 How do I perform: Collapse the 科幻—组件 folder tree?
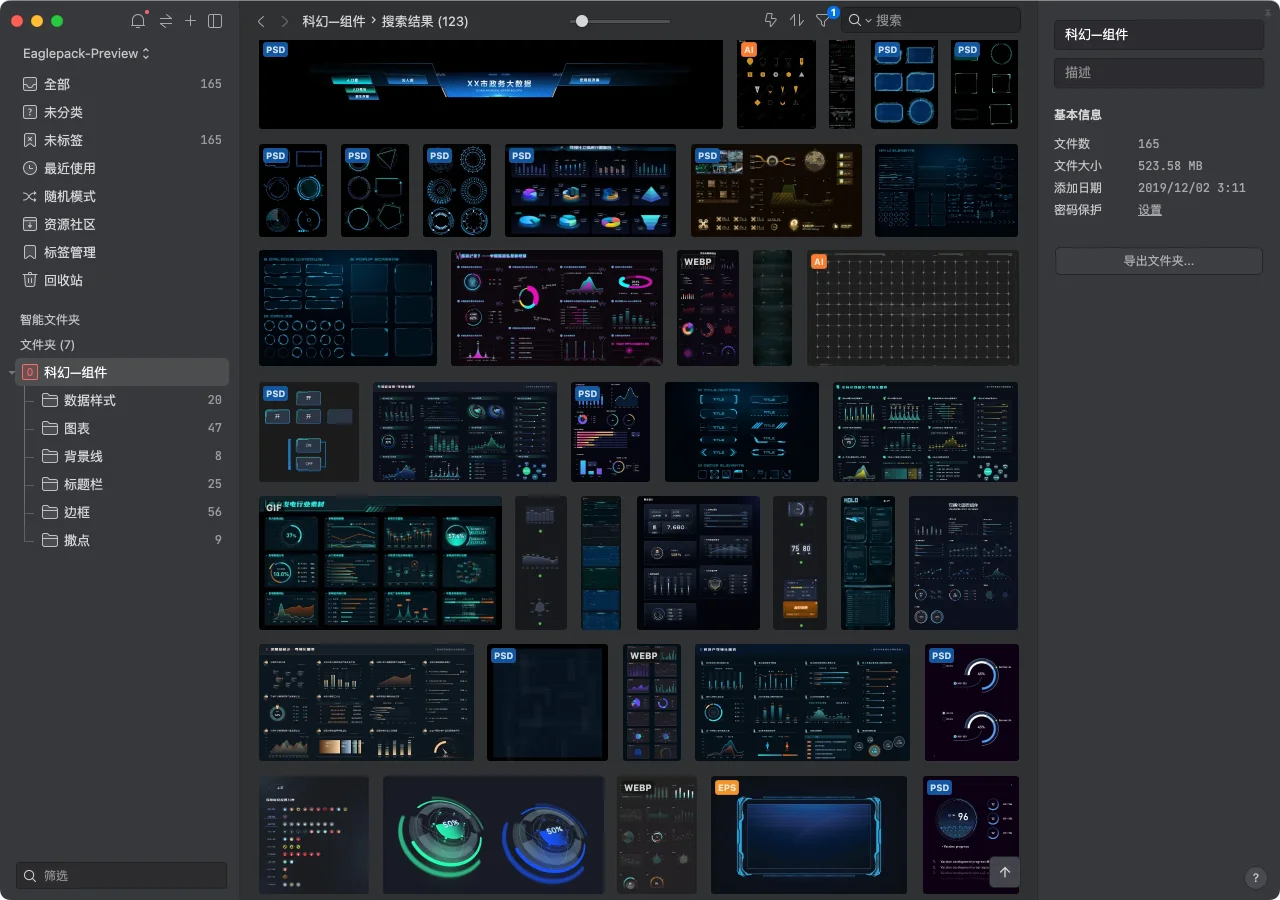(x=11, y=373)
